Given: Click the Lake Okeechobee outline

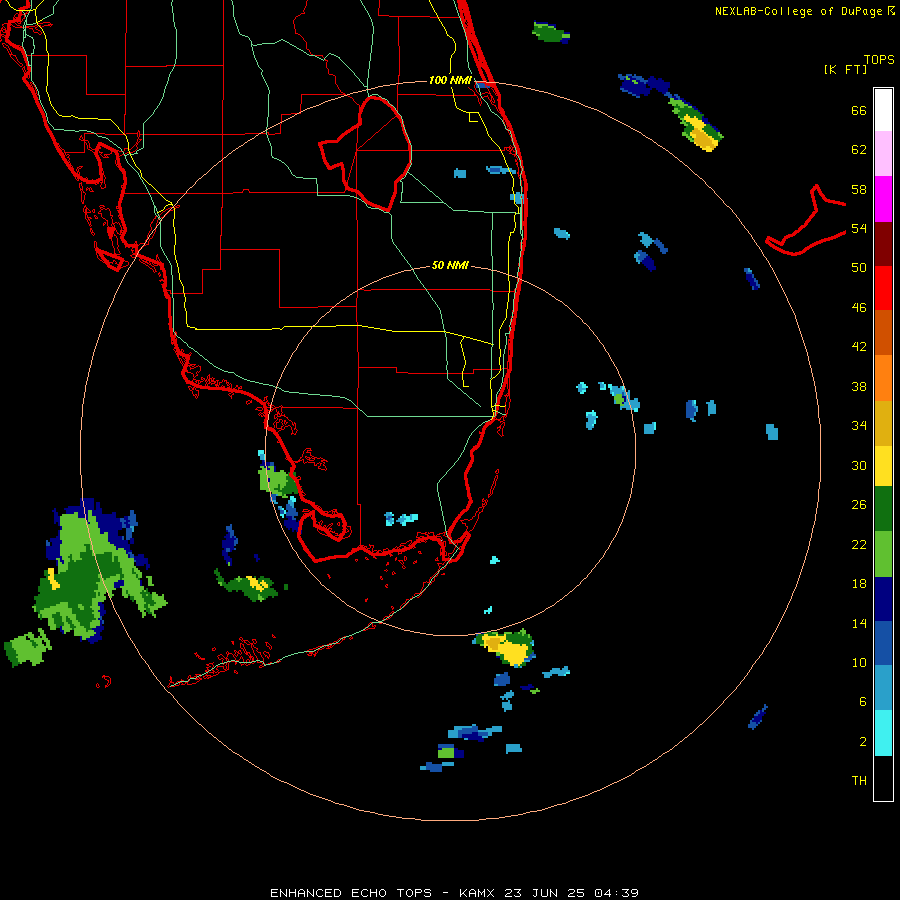Looking at the screenshot, I should coord(366,153).
